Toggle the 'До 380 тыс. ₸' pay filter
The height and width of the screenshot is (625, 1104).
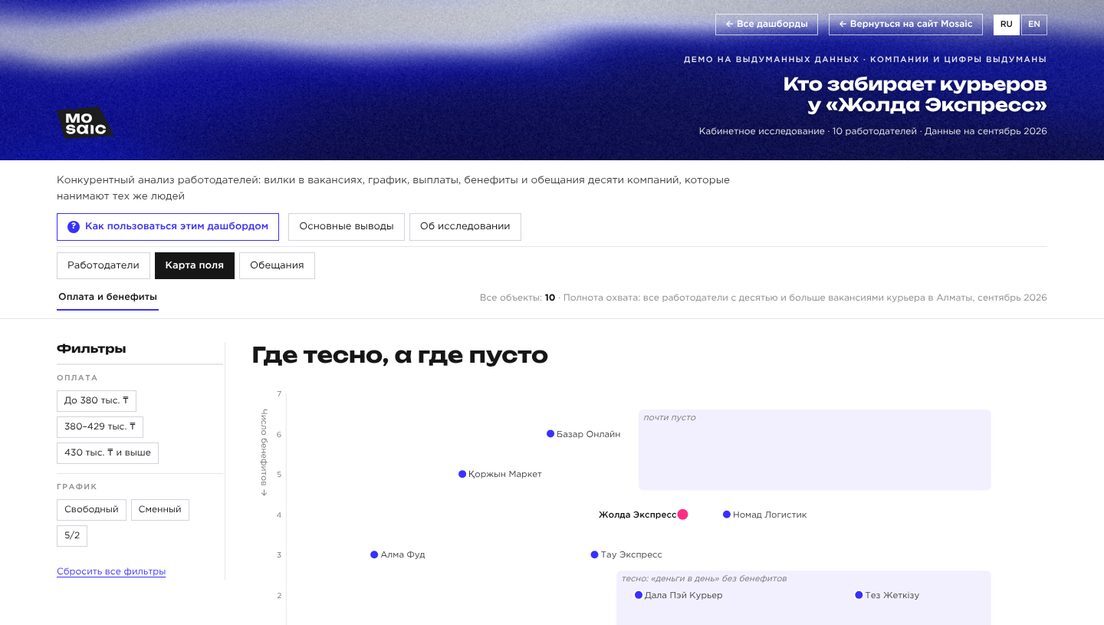coord(96,400)
